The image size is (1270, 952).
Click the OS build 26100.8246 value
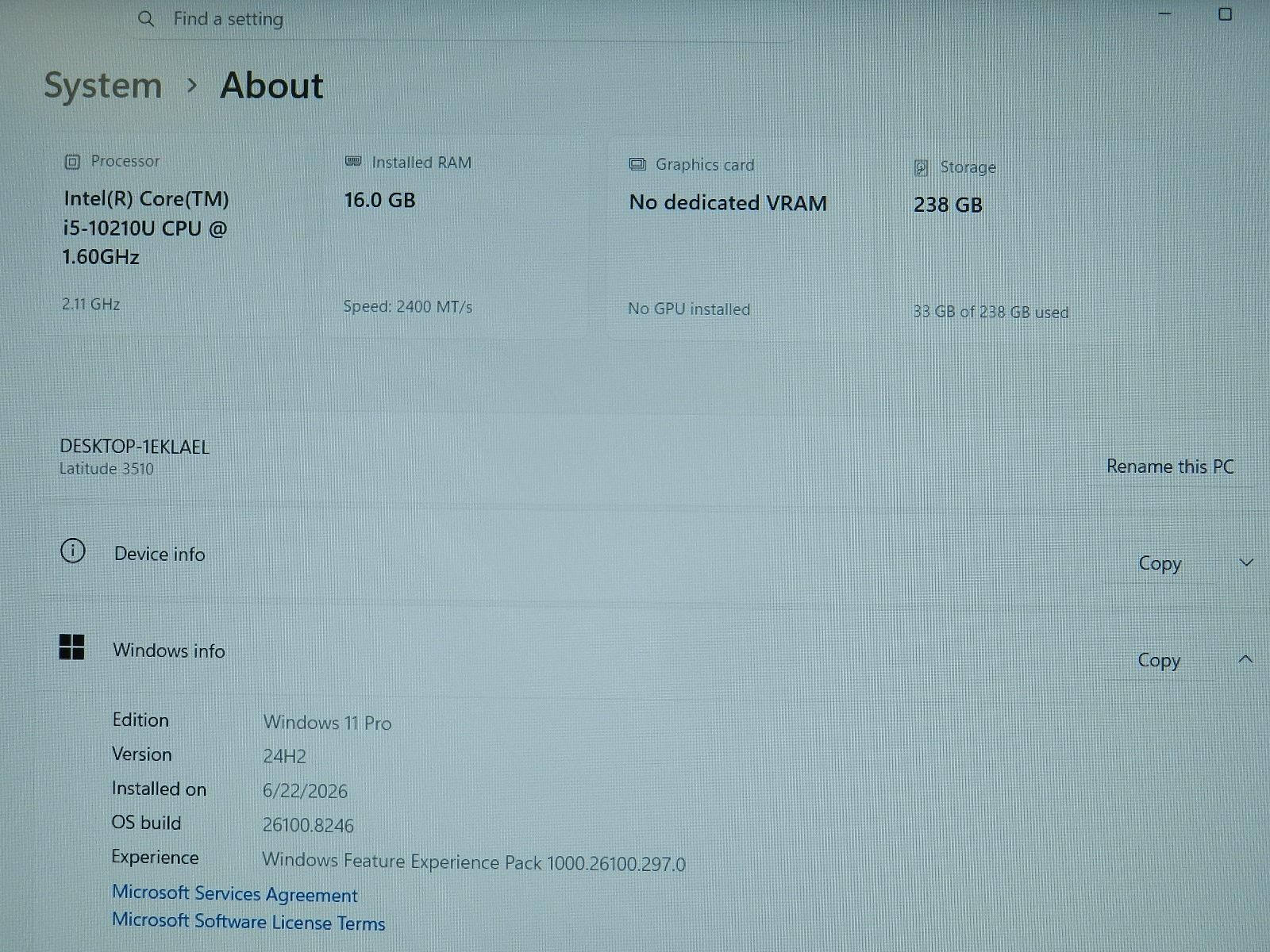click(x=309, y=825)
